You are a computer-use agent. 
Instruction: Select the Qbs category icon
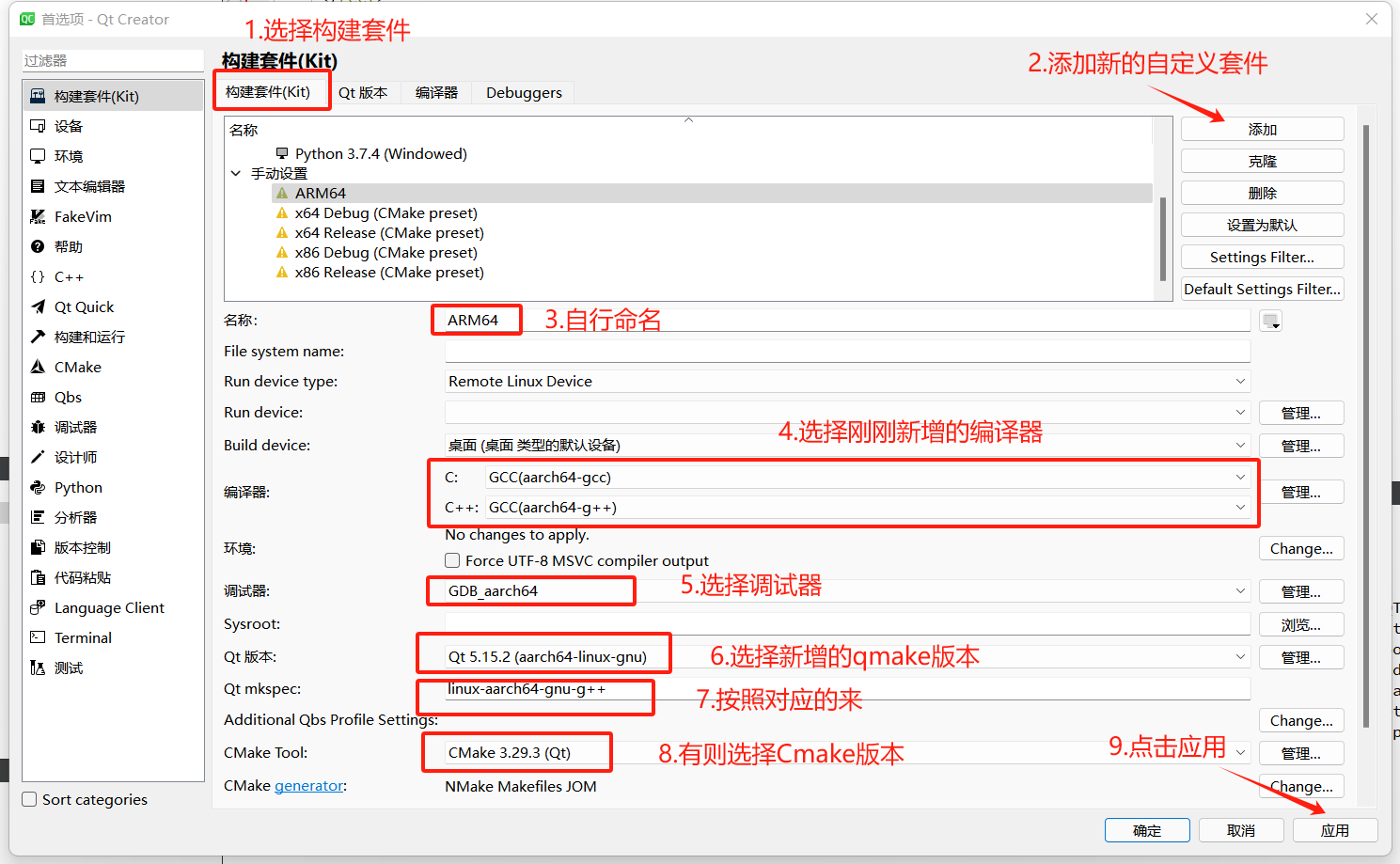coord(38,397)
